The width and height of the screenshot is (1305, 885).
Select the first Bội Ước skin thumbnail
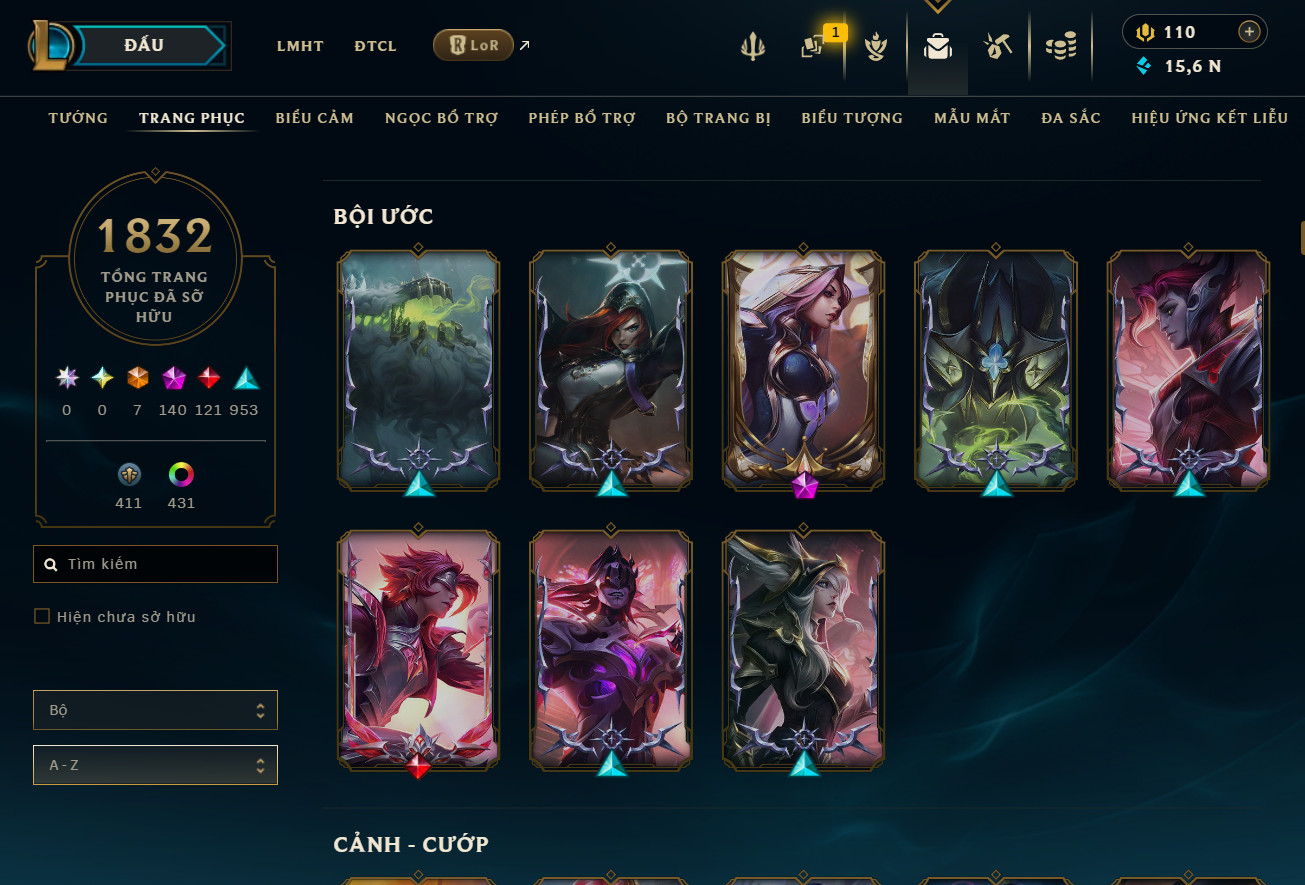pos(419,369)
